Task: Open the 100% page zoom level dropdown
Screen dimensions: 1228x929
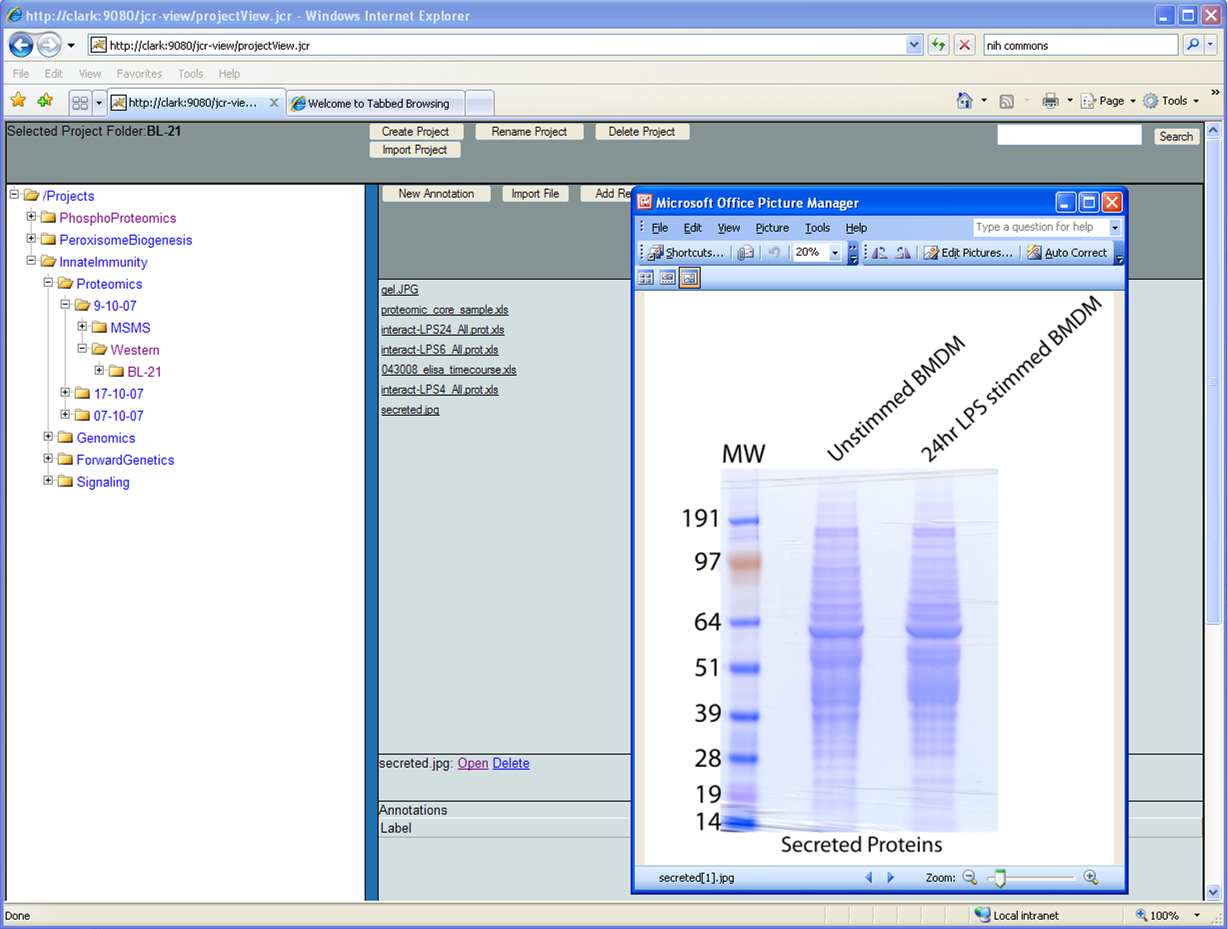Action: point(1197,915)
